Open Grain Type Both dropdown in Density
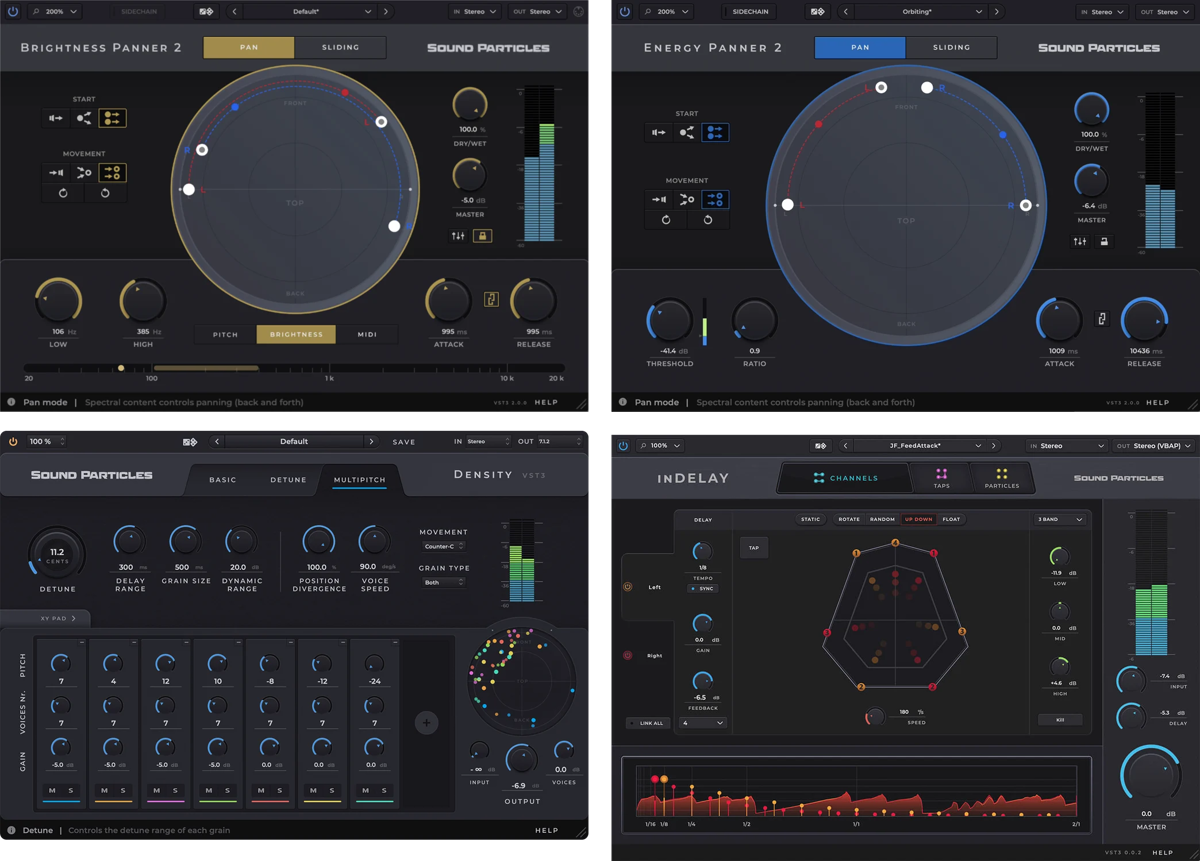The height and width of the screenshot is (861, 1200). [x=445, y=582]
